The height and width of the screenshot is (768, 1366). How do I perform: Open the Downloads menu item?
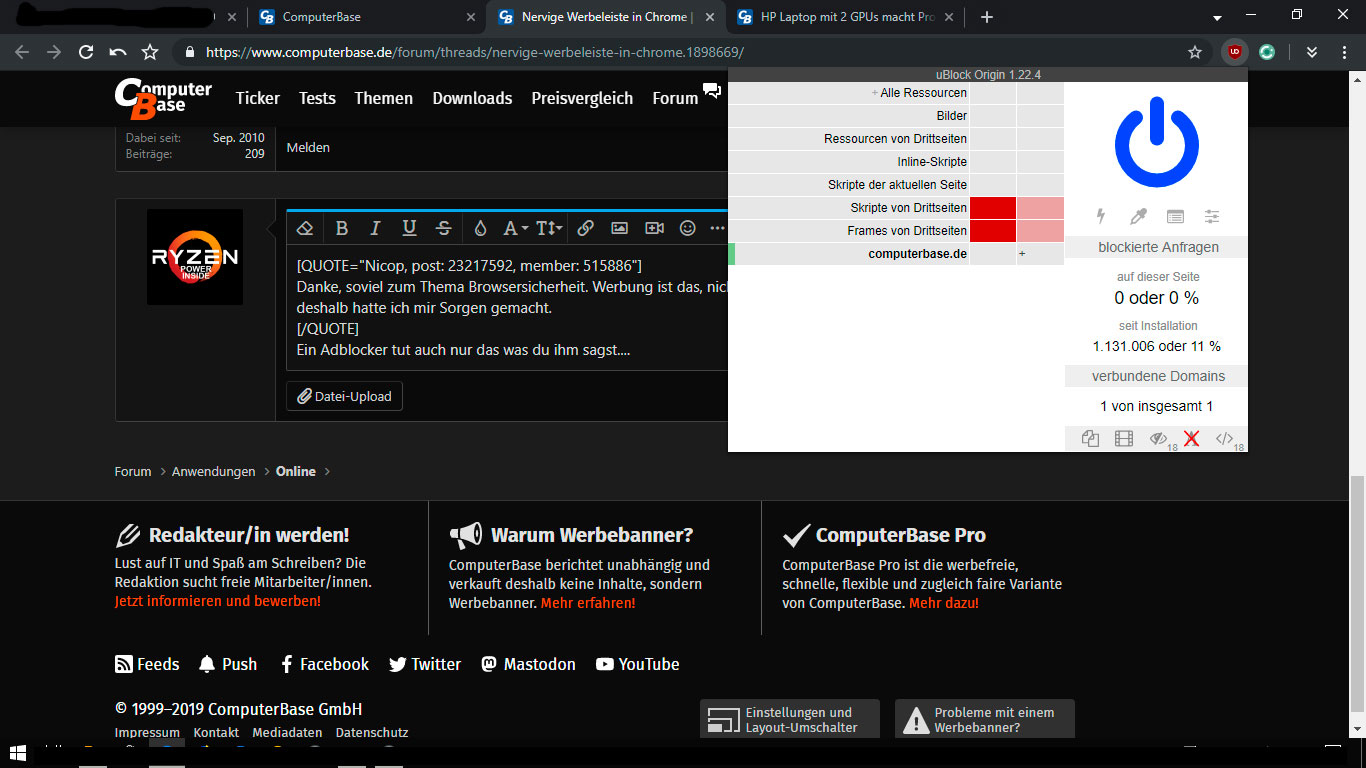472,98
